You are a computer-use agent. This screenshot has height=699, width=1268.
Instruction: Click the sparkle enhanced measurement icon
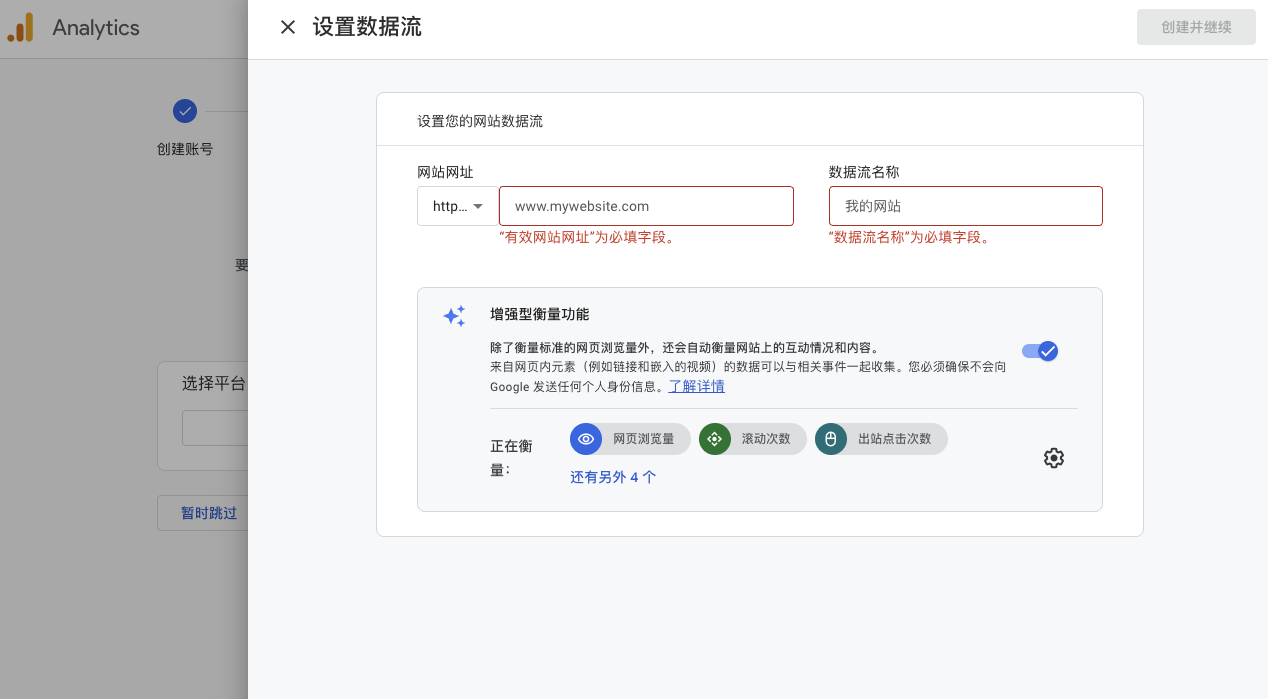click(x=454, y=316)
